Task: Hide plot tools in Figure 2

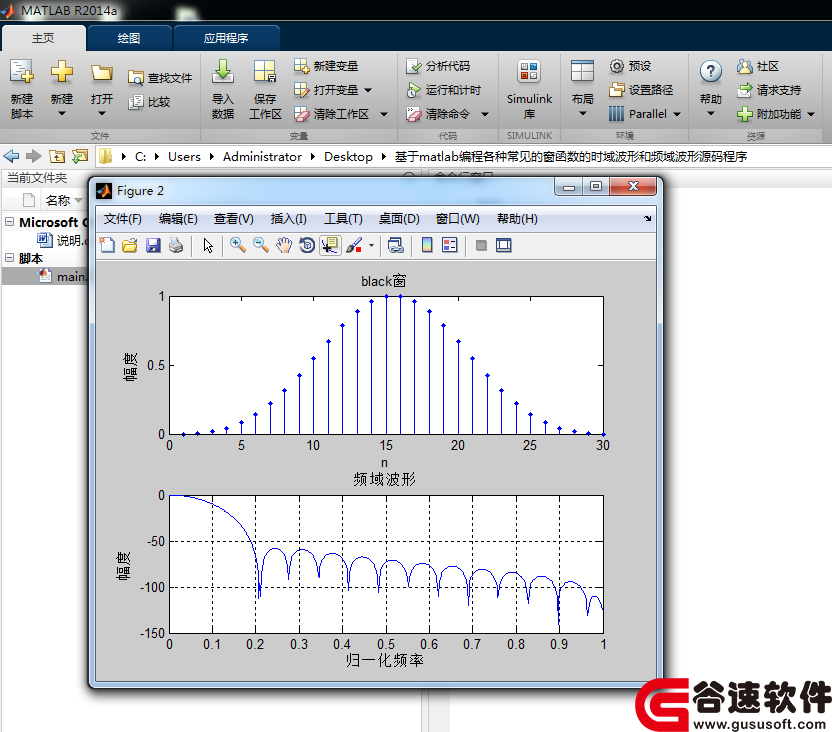Action: [x=481, y=245]
